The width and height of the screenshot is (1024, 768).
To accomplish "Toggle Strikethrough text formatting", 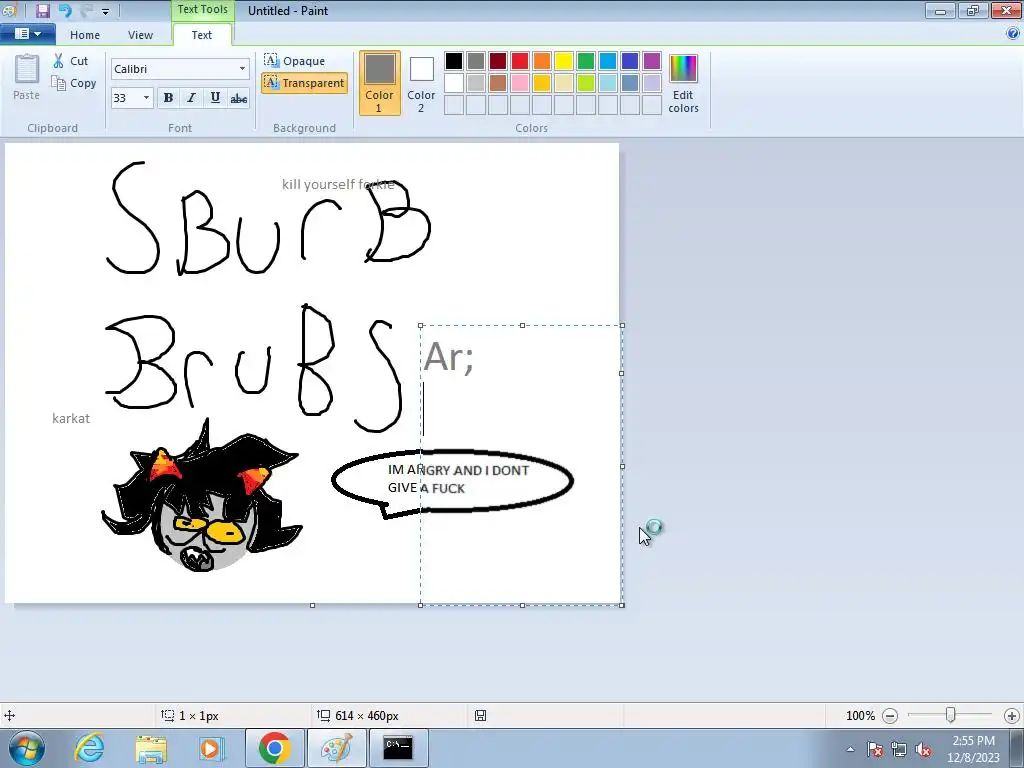I will click(x=238, y=98).
